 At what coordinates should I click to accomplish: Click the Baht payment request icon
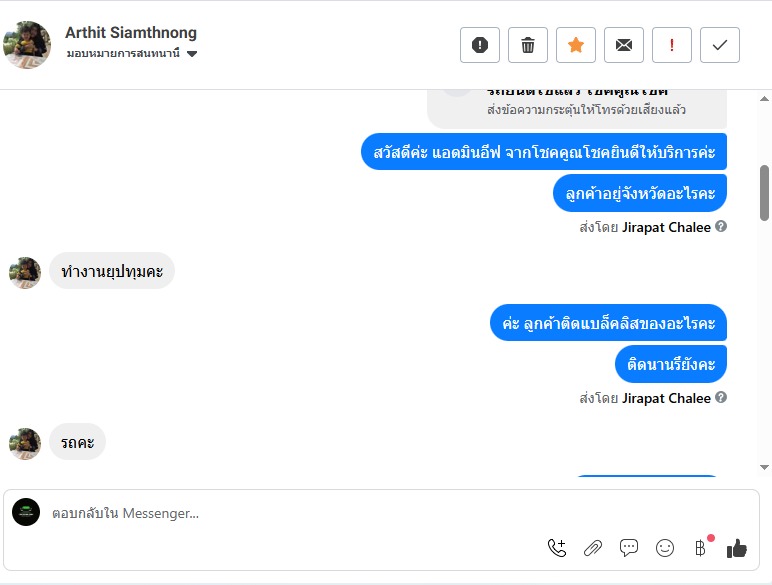coord(700,547)
